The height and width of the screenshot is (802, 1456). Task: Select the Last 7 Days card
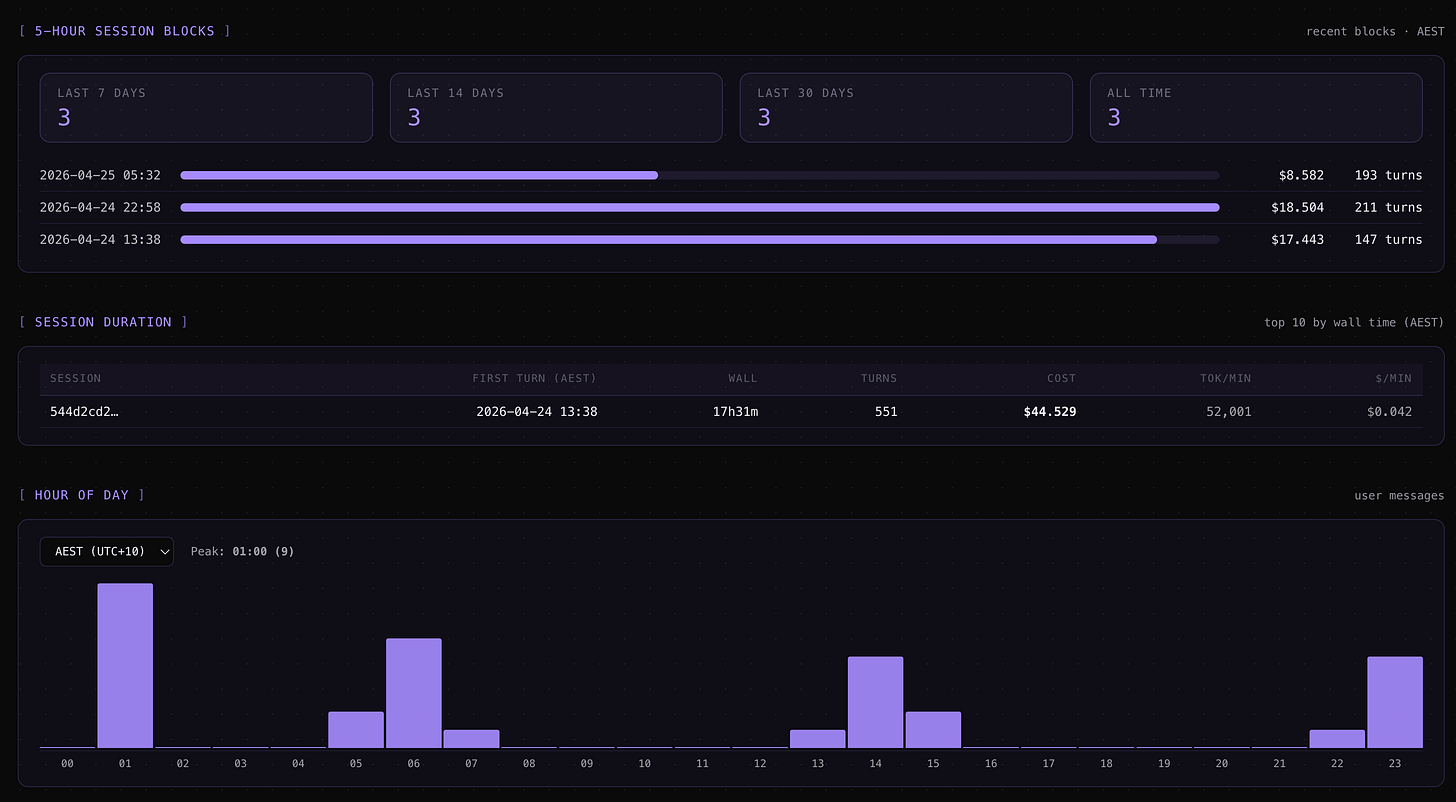pyautogui.click(x=206, y=107)
